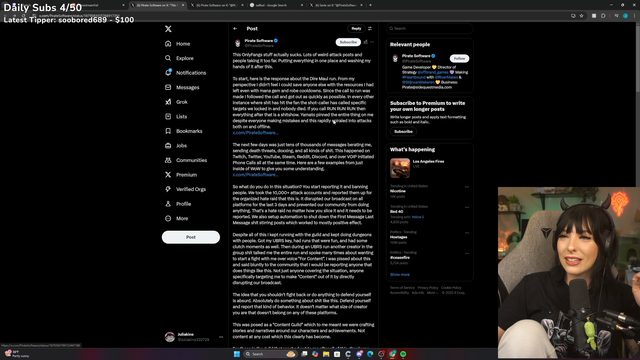This screenshot has height=360, width=640.
Task: Open the post's three-dot more menu
Action: point(372,42)
